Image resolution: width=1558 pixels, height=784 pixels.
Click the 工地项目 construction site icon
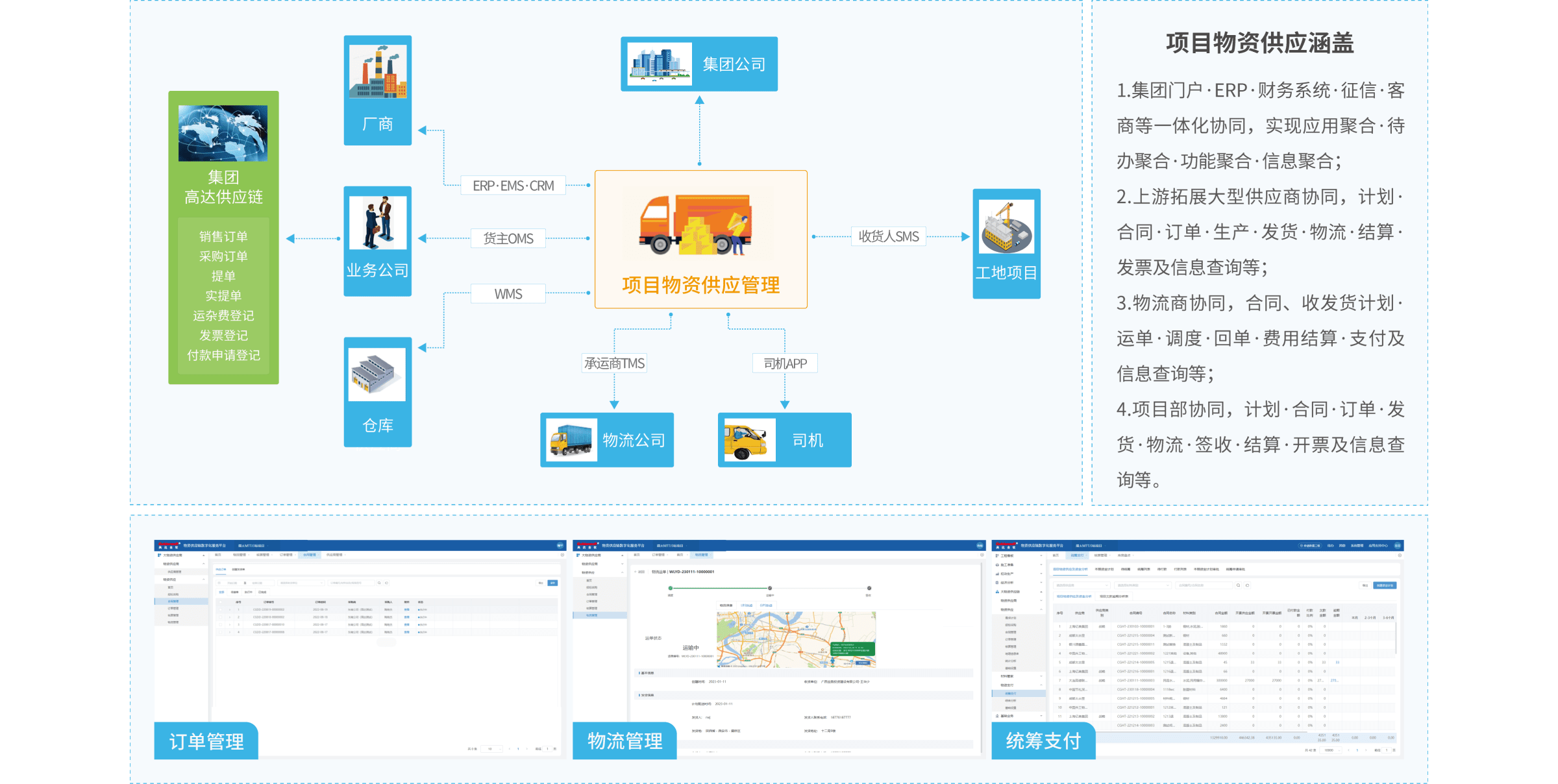[x=1006, y=227]
